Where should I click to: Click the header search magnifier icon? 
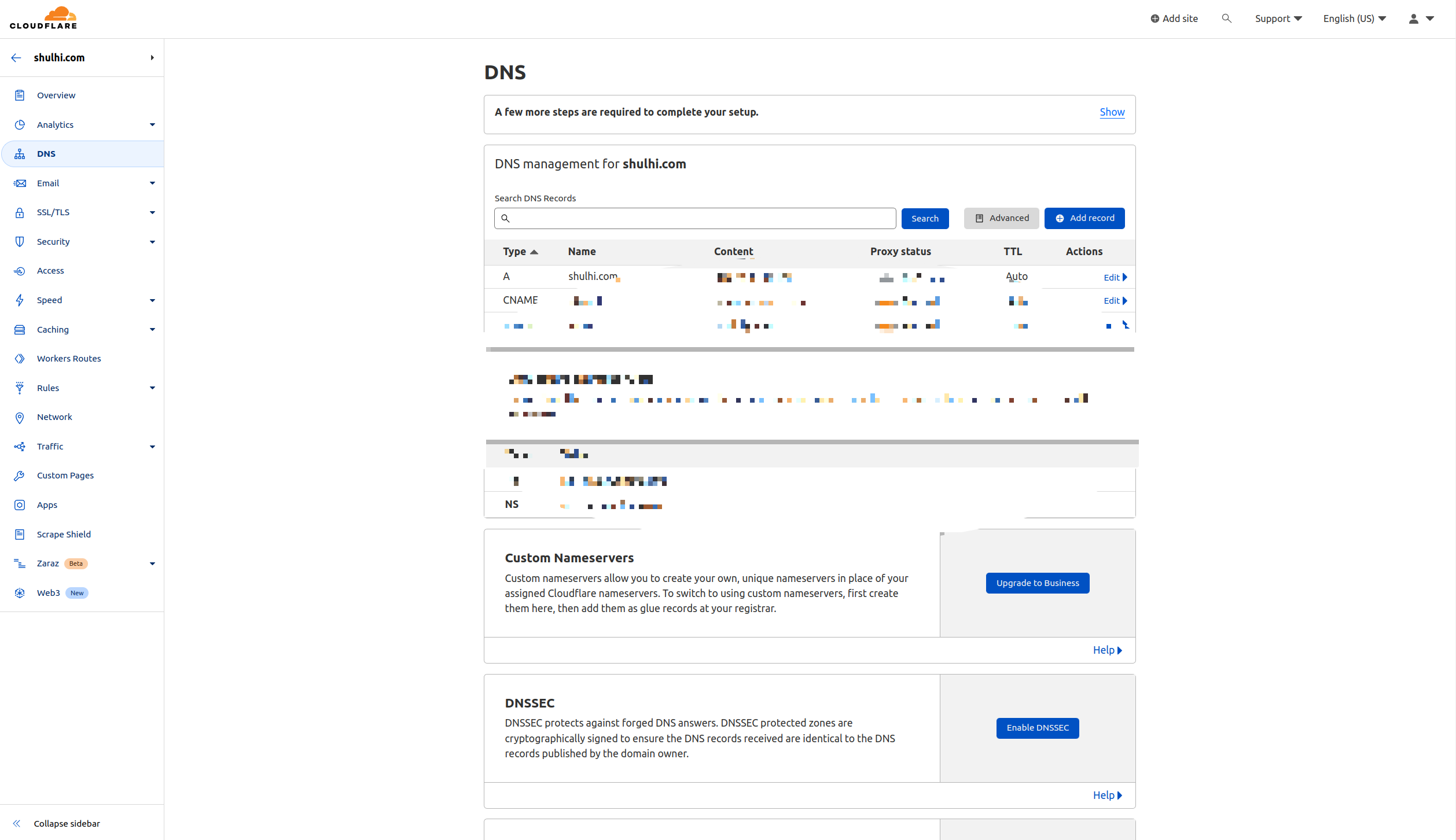point(1226,19)
